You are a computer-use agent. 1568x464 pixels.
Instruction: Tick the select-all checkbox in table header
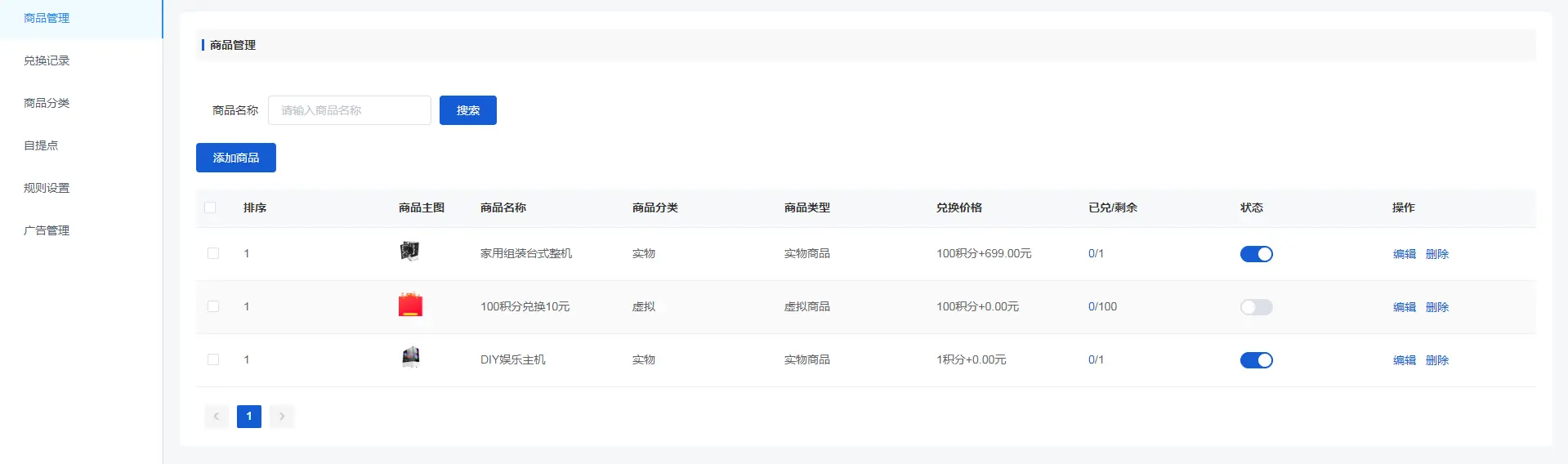(x=210, y=207)
